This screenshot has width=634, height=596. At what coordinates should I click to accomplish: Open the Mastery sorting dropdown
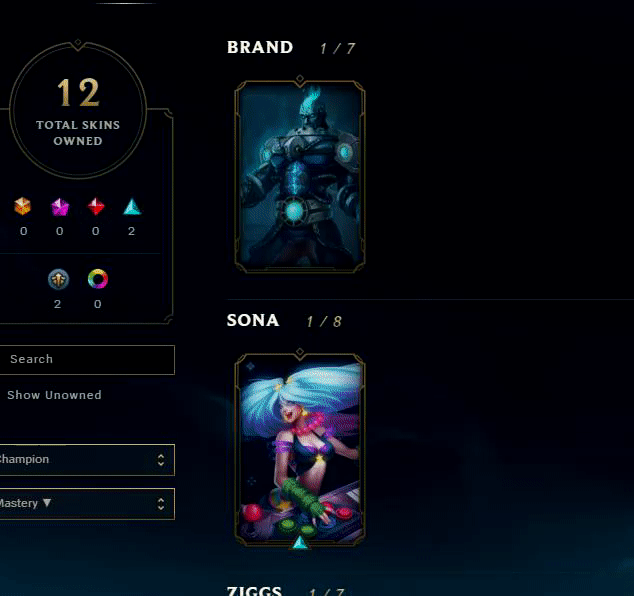coord(87,504)
